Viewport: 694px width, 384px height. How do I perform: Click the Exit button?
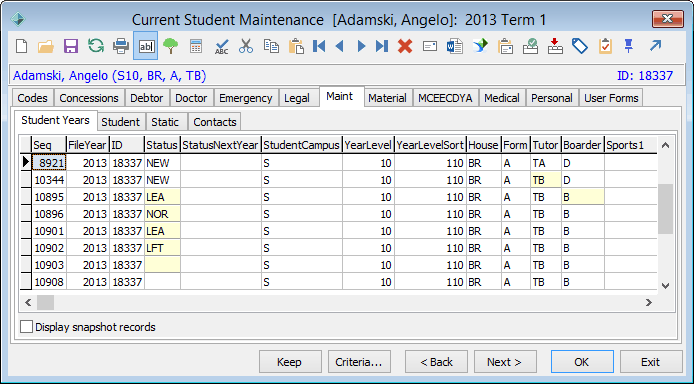tap(651, 362)
